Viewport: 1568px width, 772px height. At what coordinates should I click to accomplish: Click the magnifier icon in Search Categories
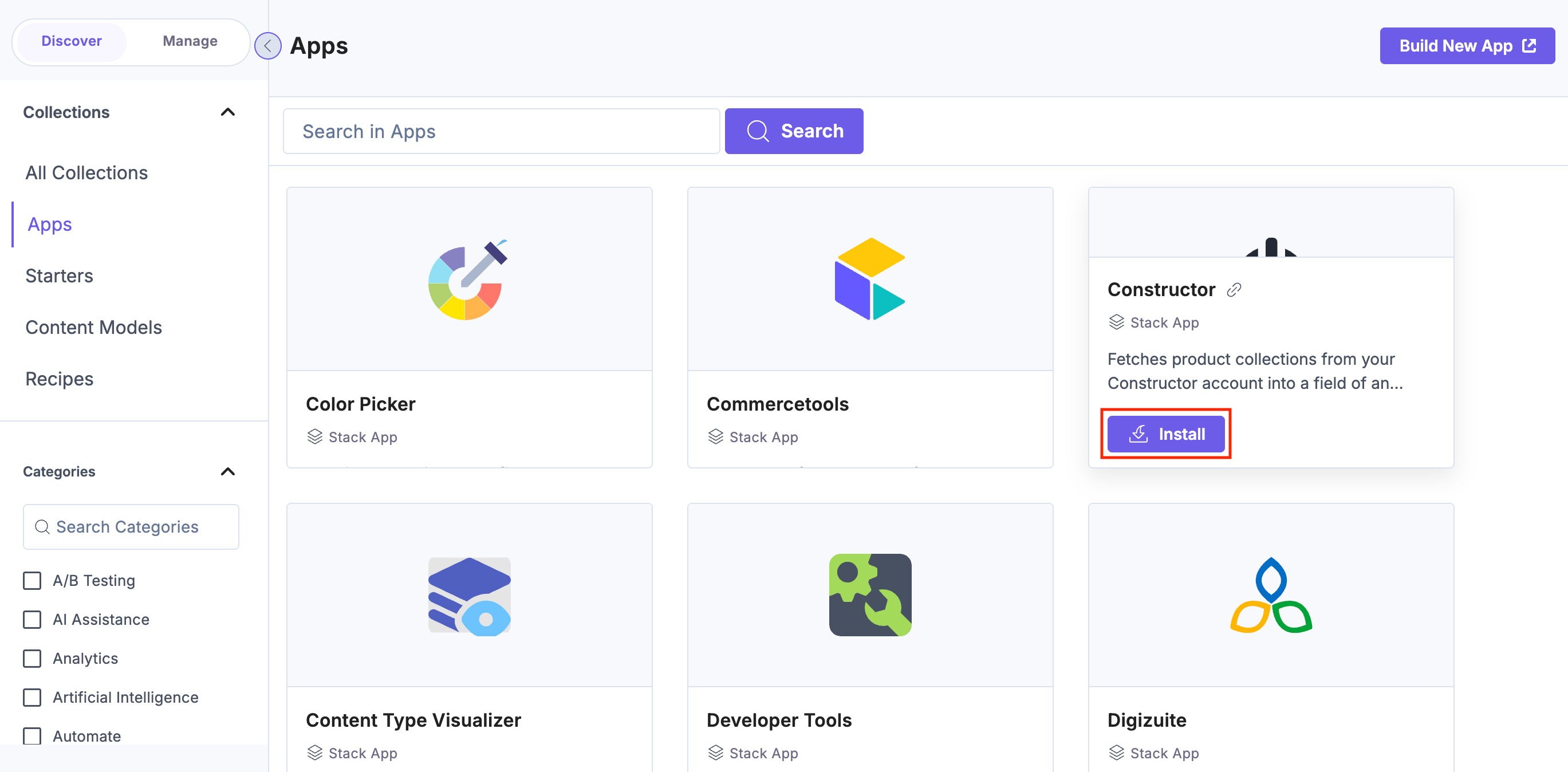tap(42, 527)
